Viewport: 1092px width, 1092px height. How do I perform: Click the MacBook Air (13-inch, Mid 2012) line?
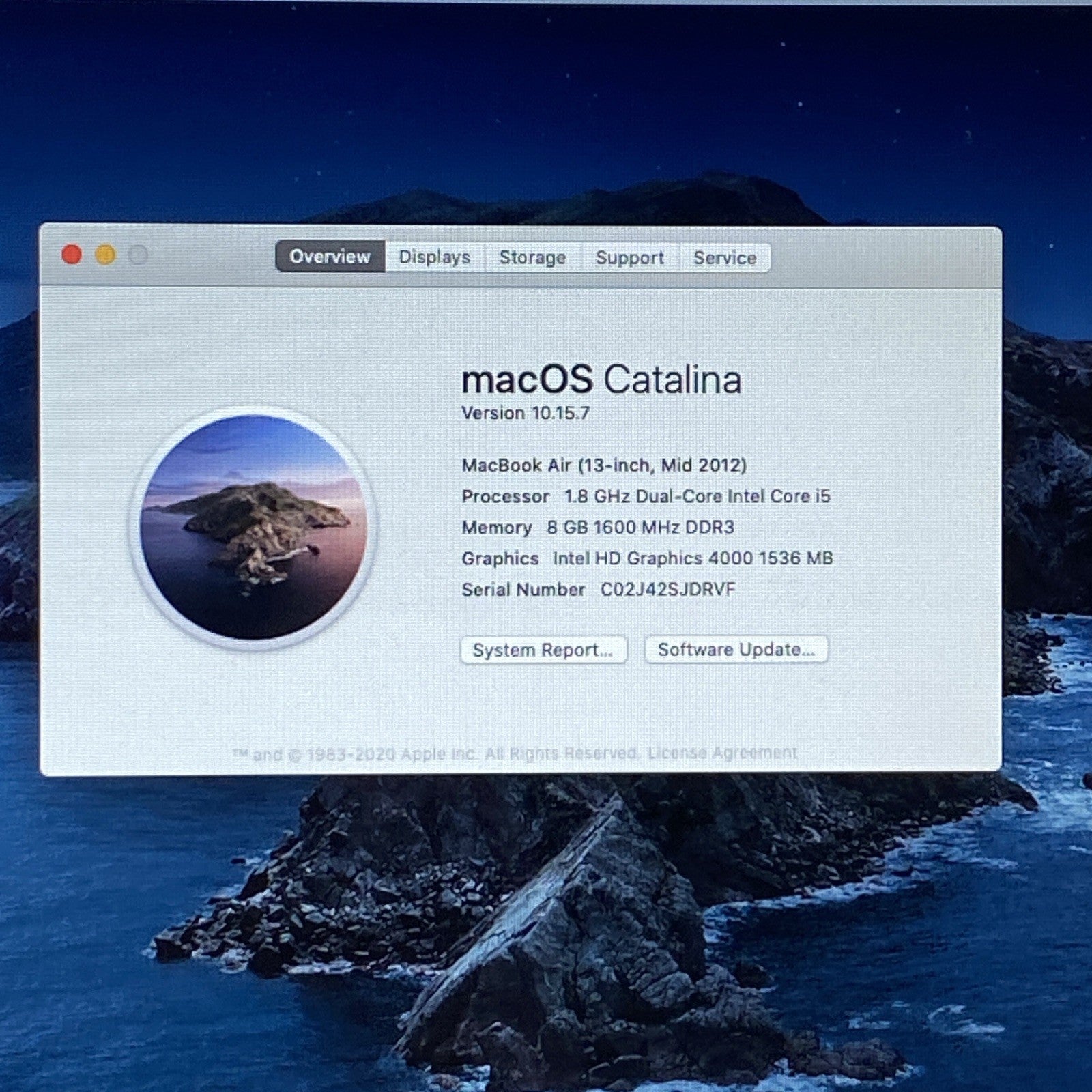pyautogui.click(x=604, y=465)
